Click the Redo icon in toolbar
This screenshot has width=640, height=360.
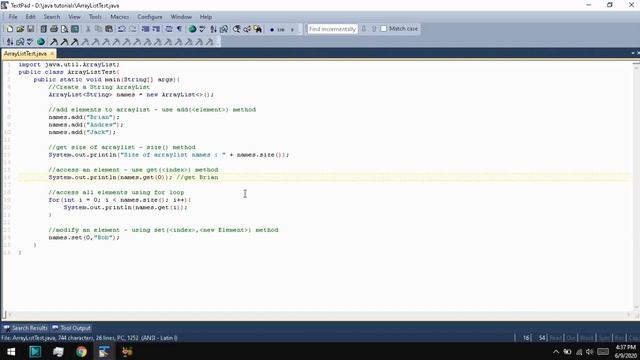tap(133, 29)
